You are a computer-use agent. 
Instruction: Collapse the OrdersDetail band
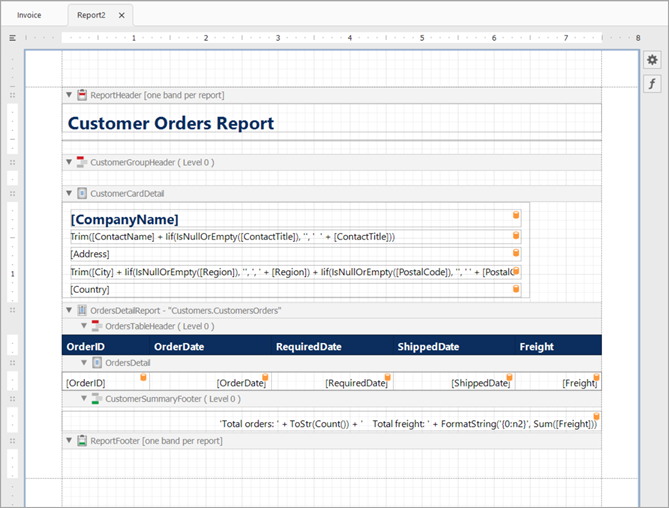pos(84,363)
